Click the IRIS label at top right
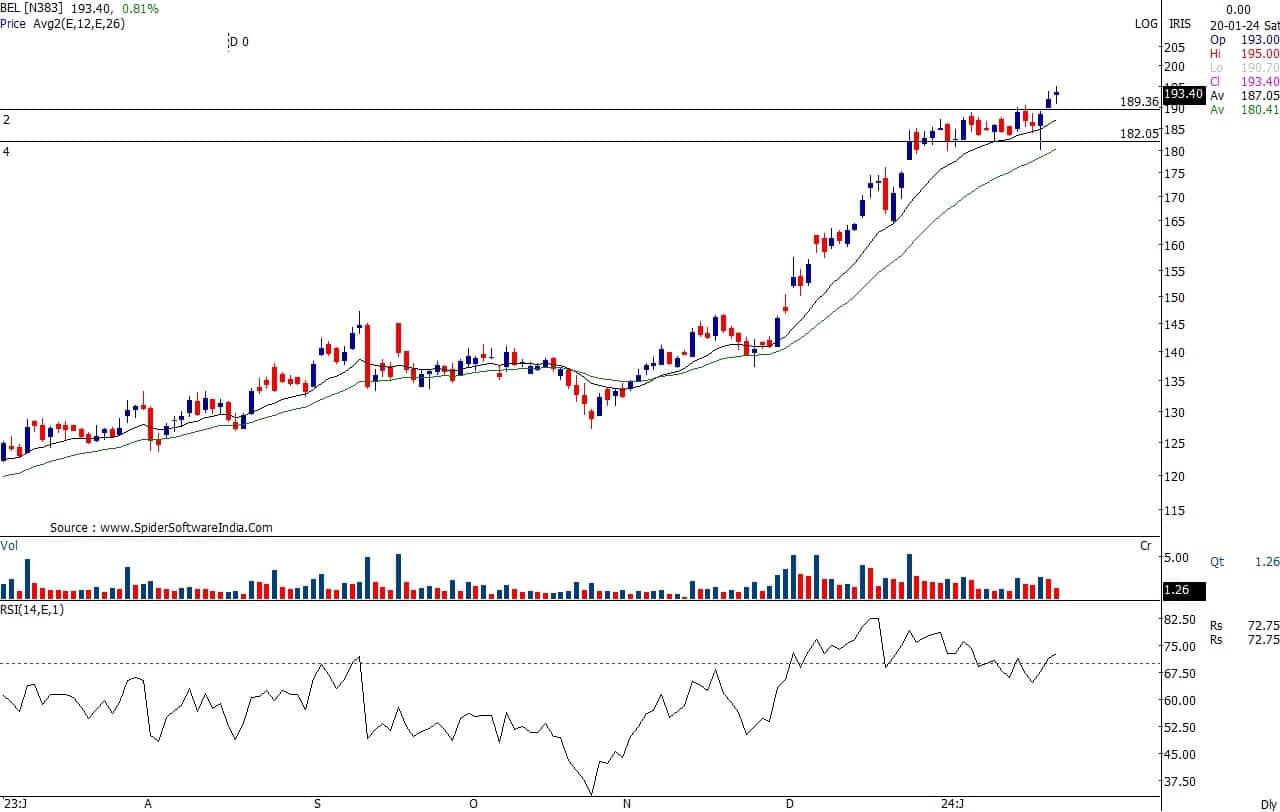Image resolution: width=1280 pixels, height=812 pixels. (x=1180, y=23)
